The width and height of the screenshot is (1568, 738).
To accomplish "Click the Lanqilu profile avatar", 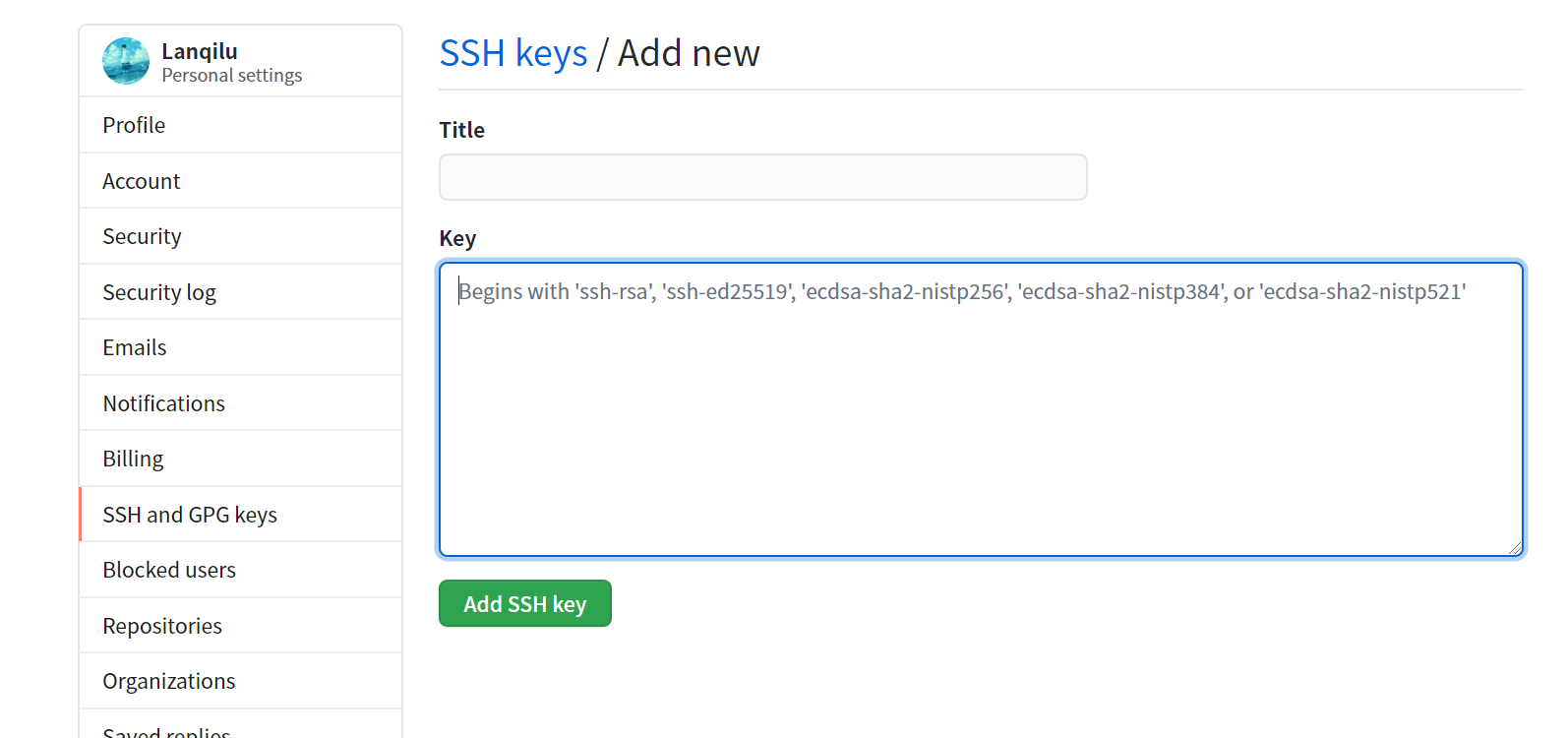I will pos(126,61).
